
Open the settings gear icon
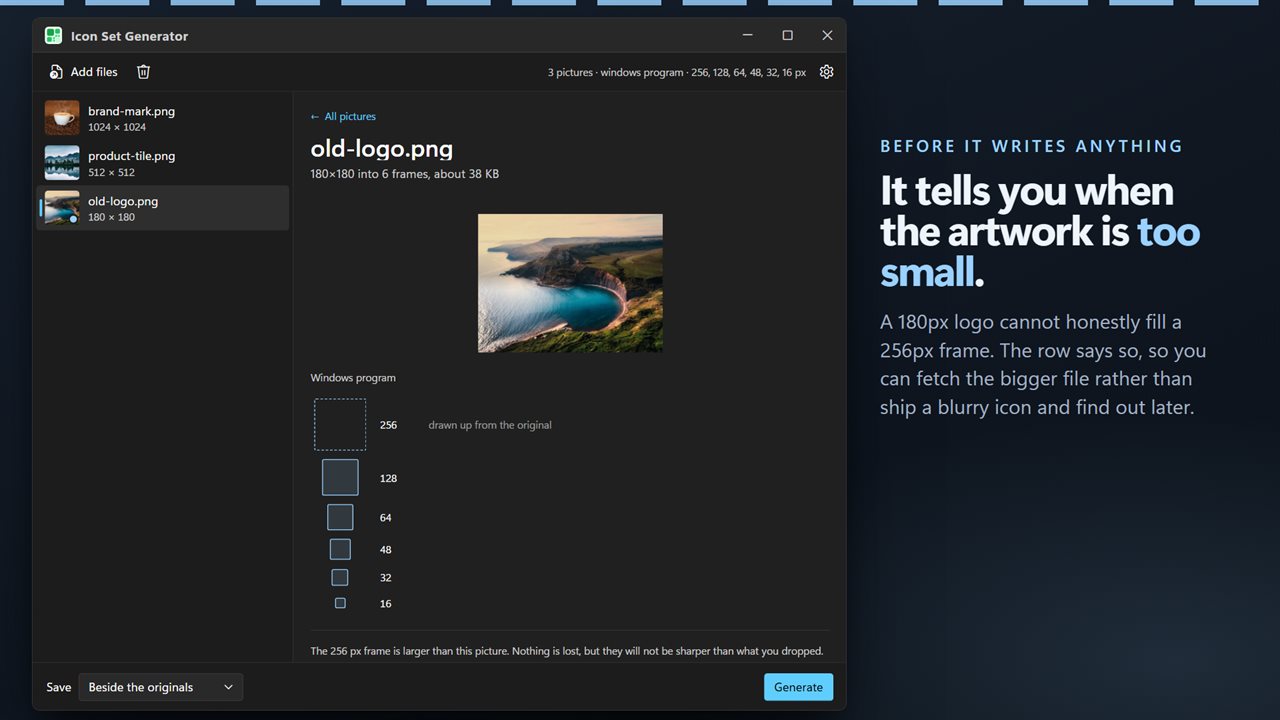826,72
